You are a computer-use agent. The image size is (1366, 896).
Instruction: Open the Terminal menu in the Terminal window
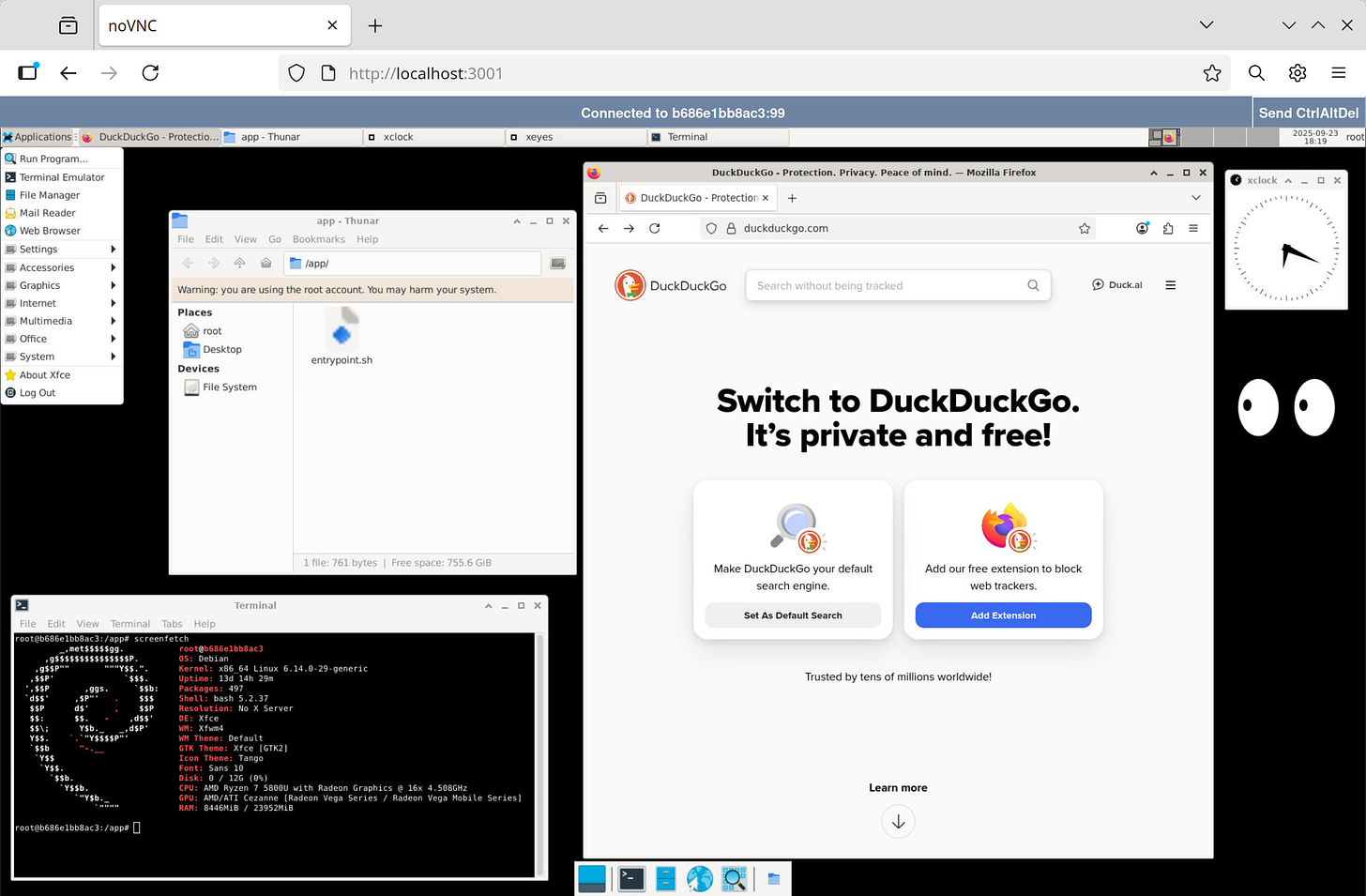(130, 624)
